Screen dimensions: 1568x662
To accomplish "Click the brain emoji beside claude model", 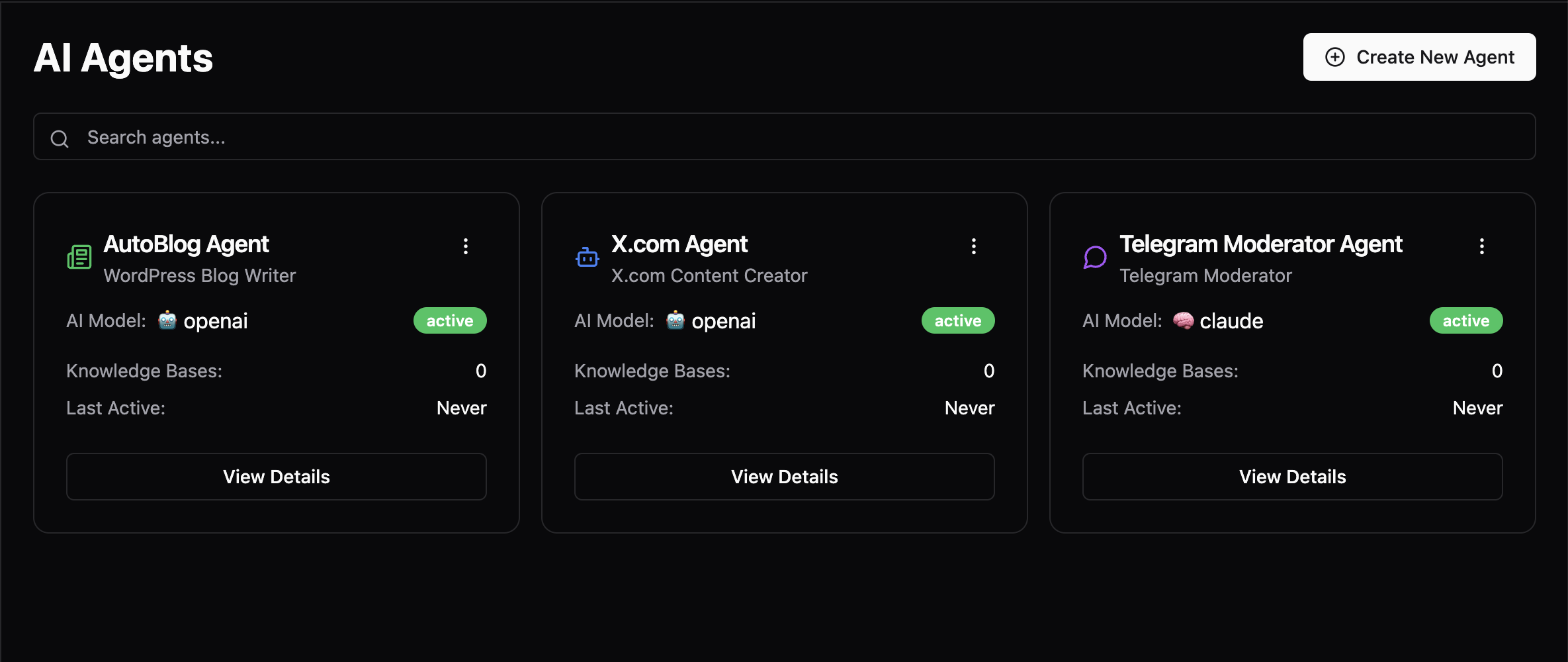I will click(1183, 320).
